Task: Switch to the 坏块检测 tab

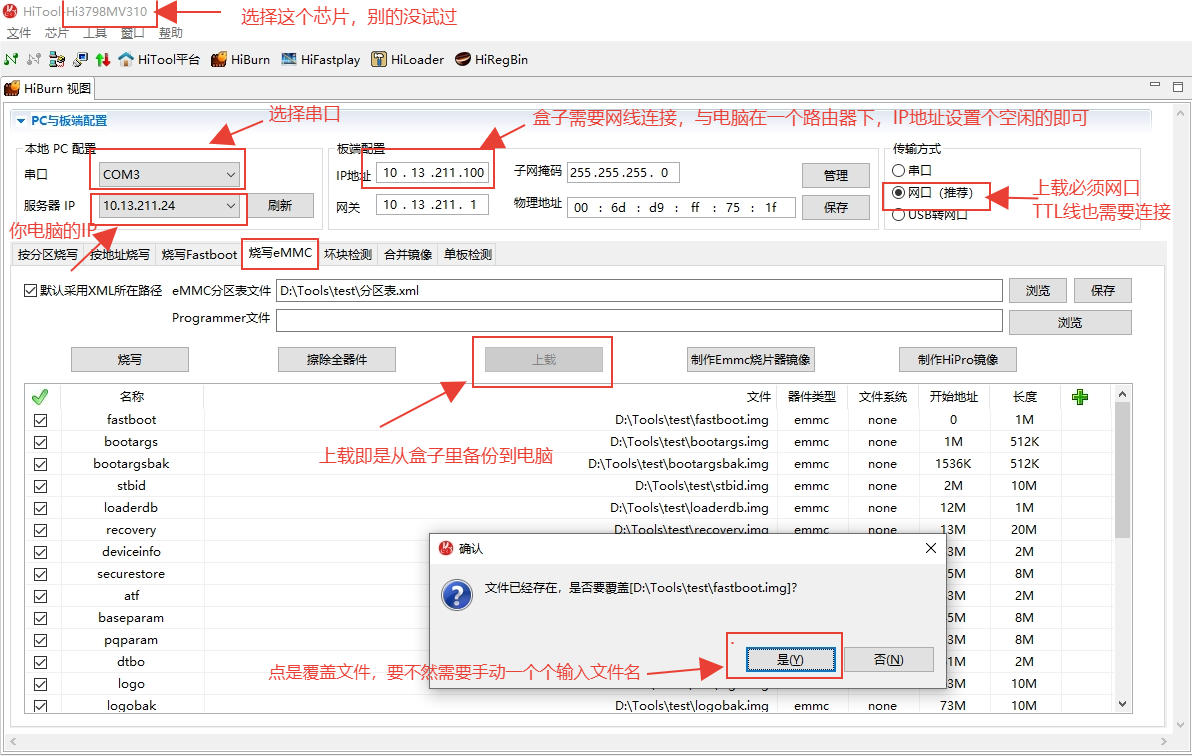Action: pyautogui.click(x=348, y=254)
